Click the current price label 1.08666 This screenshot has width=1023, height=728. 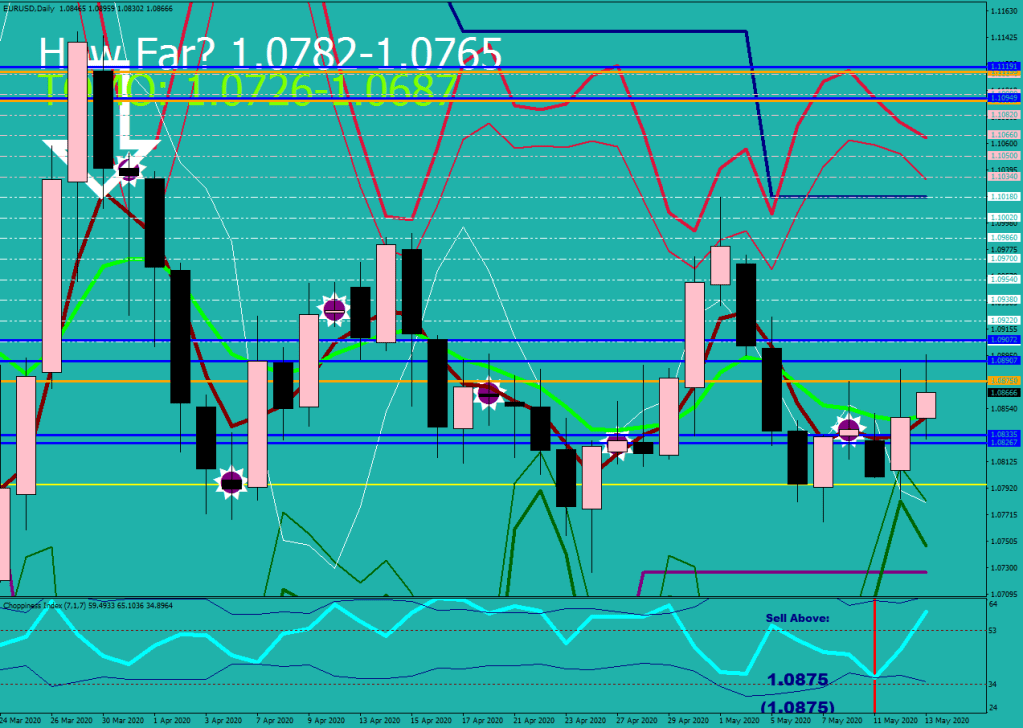[x=1003, y=393]
